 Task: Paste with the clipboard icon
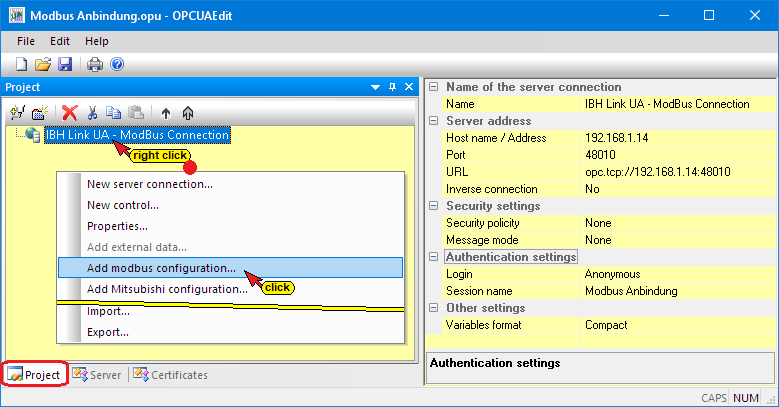pos(136,113)
